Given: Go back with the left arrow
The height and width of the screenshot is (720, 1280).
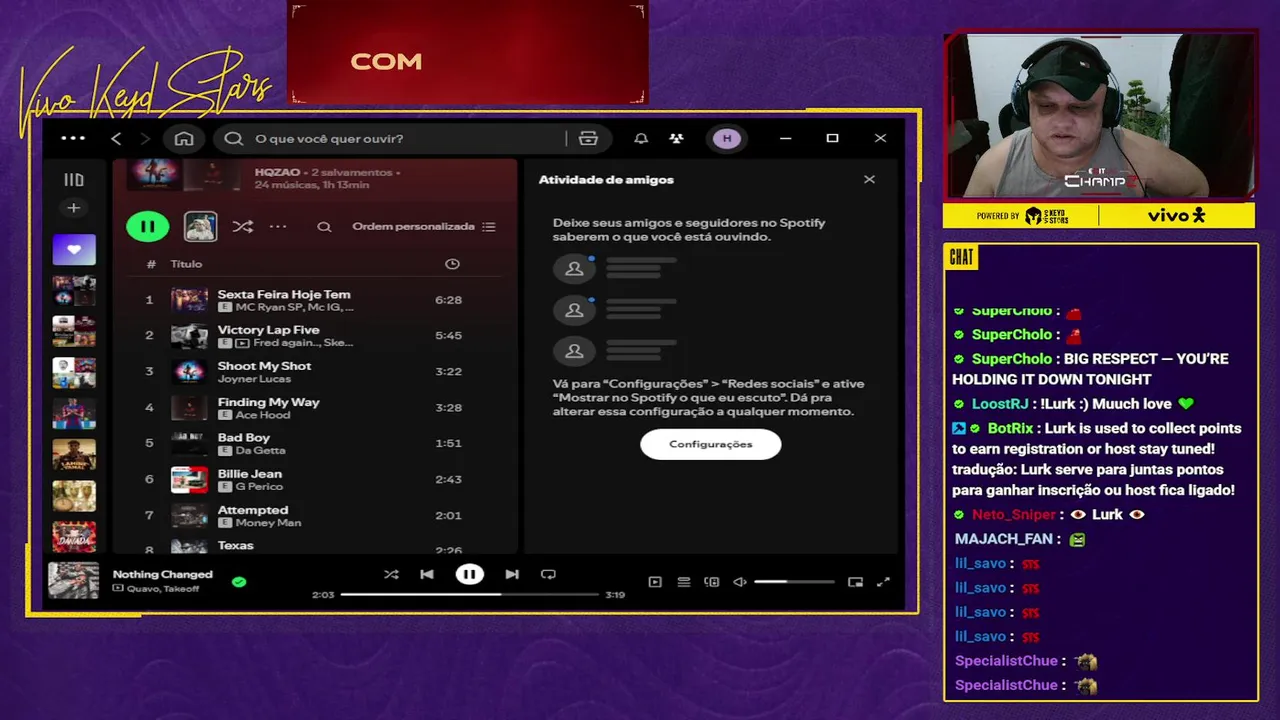Looking at the screenshot, I should (x=116, y=139).
